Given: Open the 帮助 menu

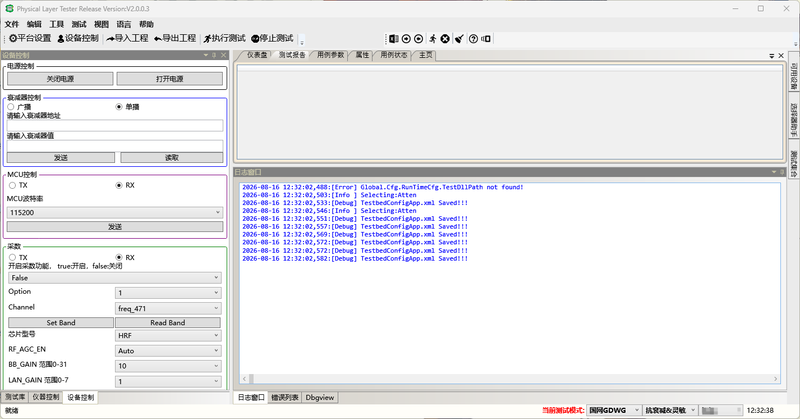Looking at the screenshot, I should coord(146,24).
